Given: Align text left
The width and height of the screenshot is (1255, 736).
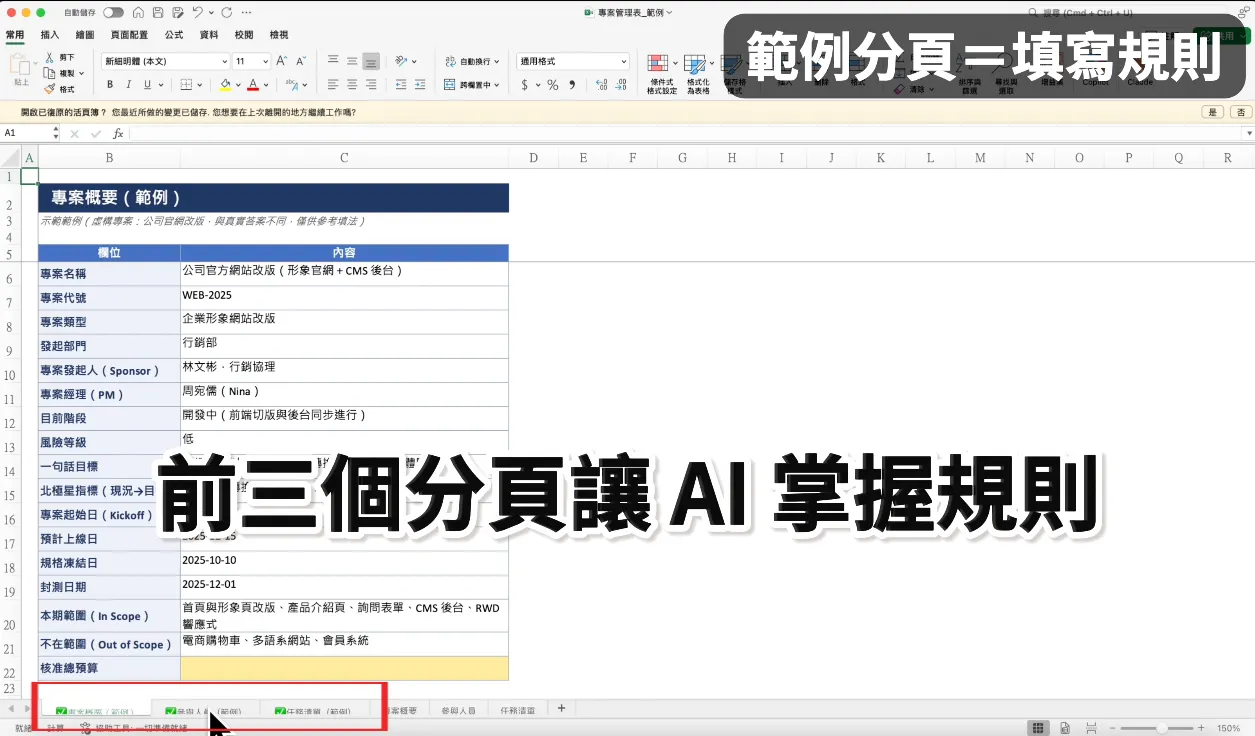Looking at the screenshot, I should coord(333,85).
